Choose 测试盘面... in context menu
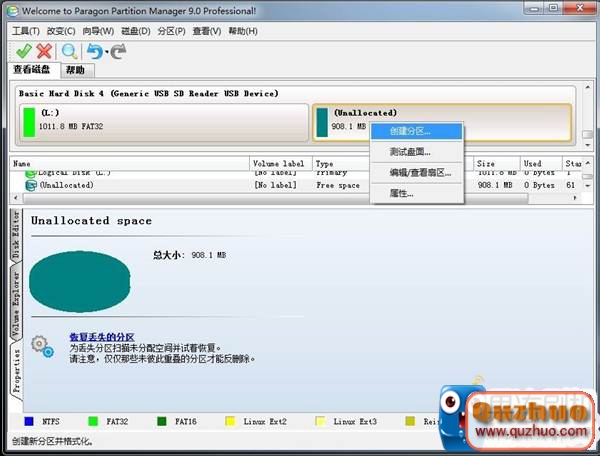The image size is (600, 456). (417, 152)
